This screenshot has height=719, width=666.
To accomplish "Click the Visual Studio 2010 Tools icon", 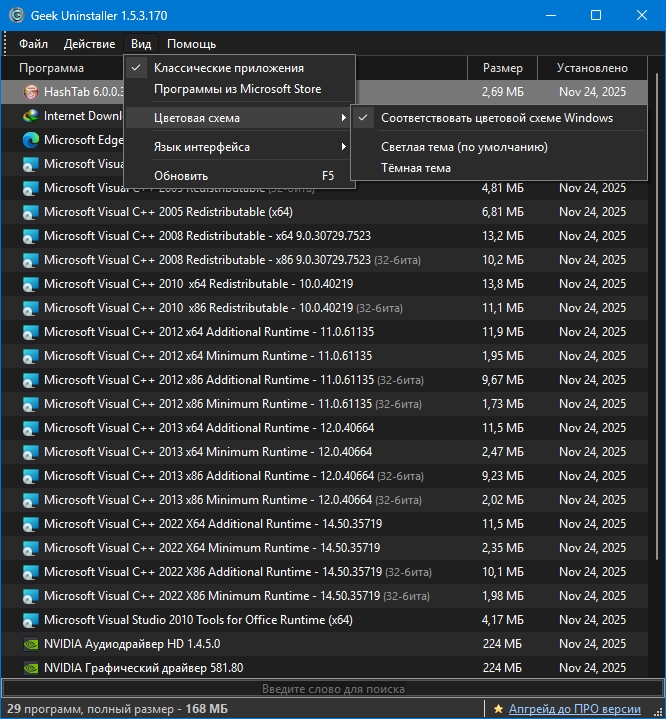I will pos(30,620).
